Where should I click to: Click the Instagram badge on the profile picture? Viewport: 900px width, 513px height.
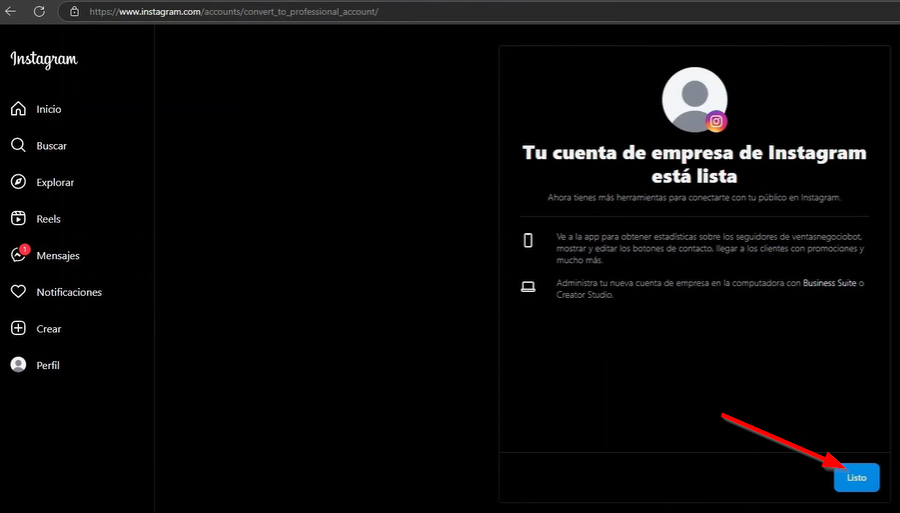716,122
